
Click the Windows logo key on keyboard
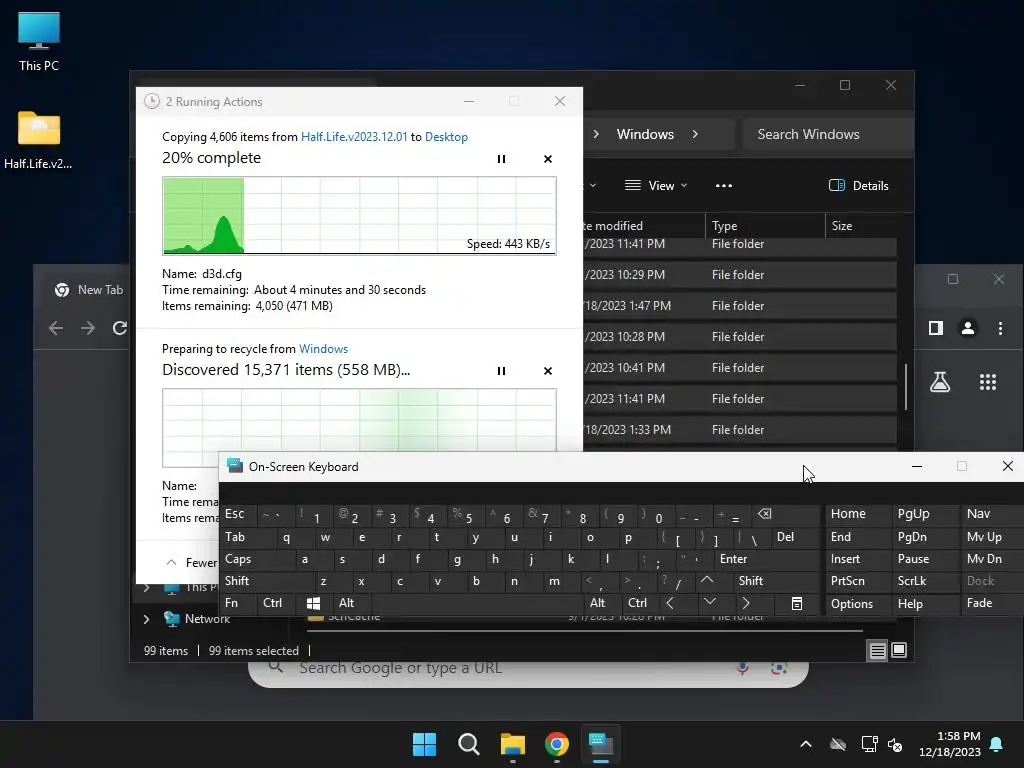click(313, 603)
